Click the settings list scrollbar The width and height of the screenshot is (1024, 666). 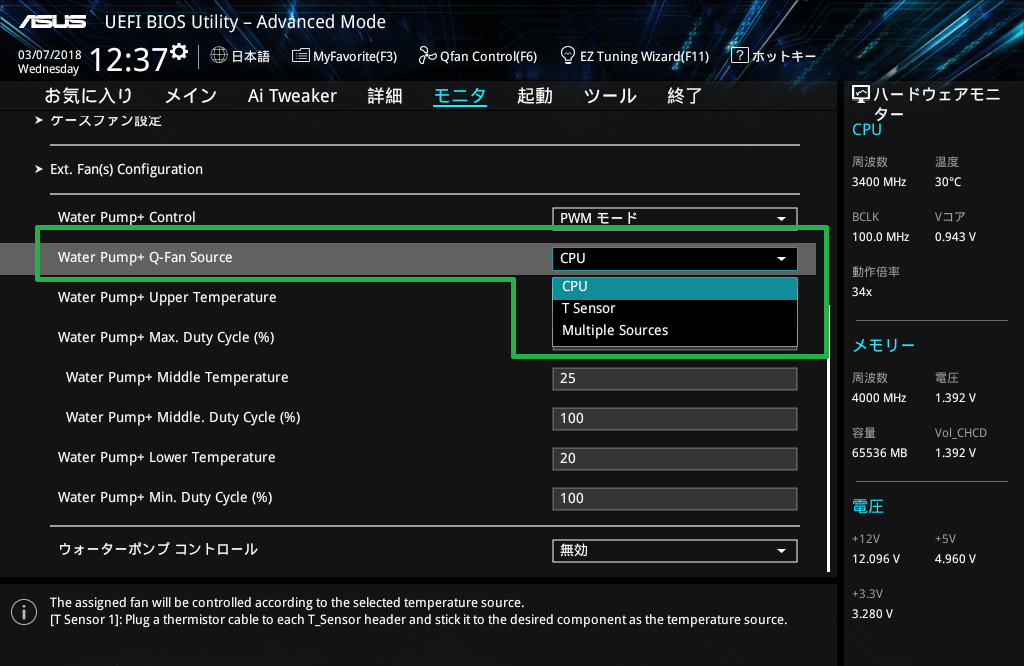[x=829, y=437]
